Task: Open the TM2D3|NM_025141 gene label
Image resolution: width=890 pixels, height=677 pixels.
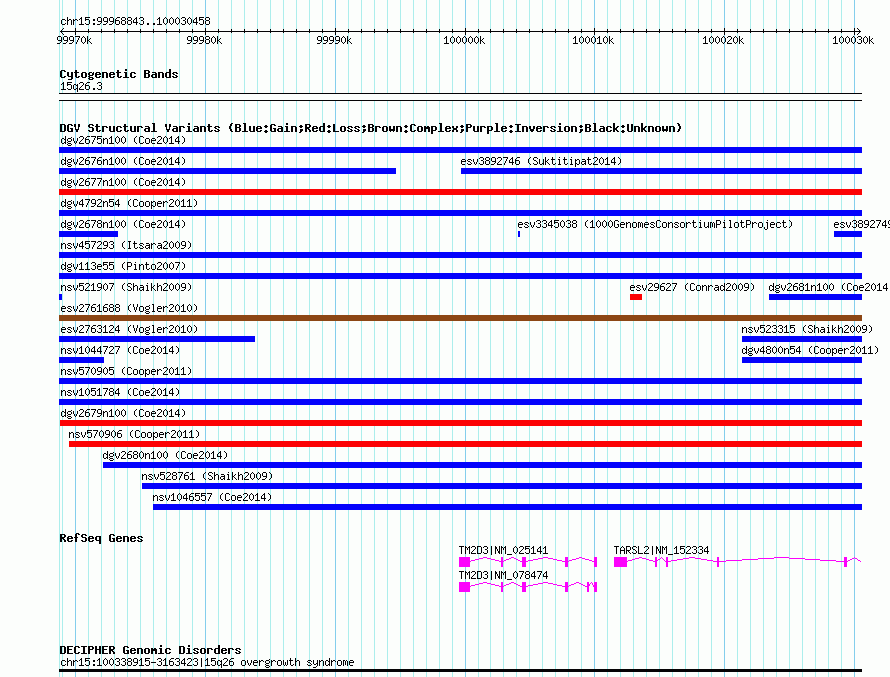Action: [503, 550]
